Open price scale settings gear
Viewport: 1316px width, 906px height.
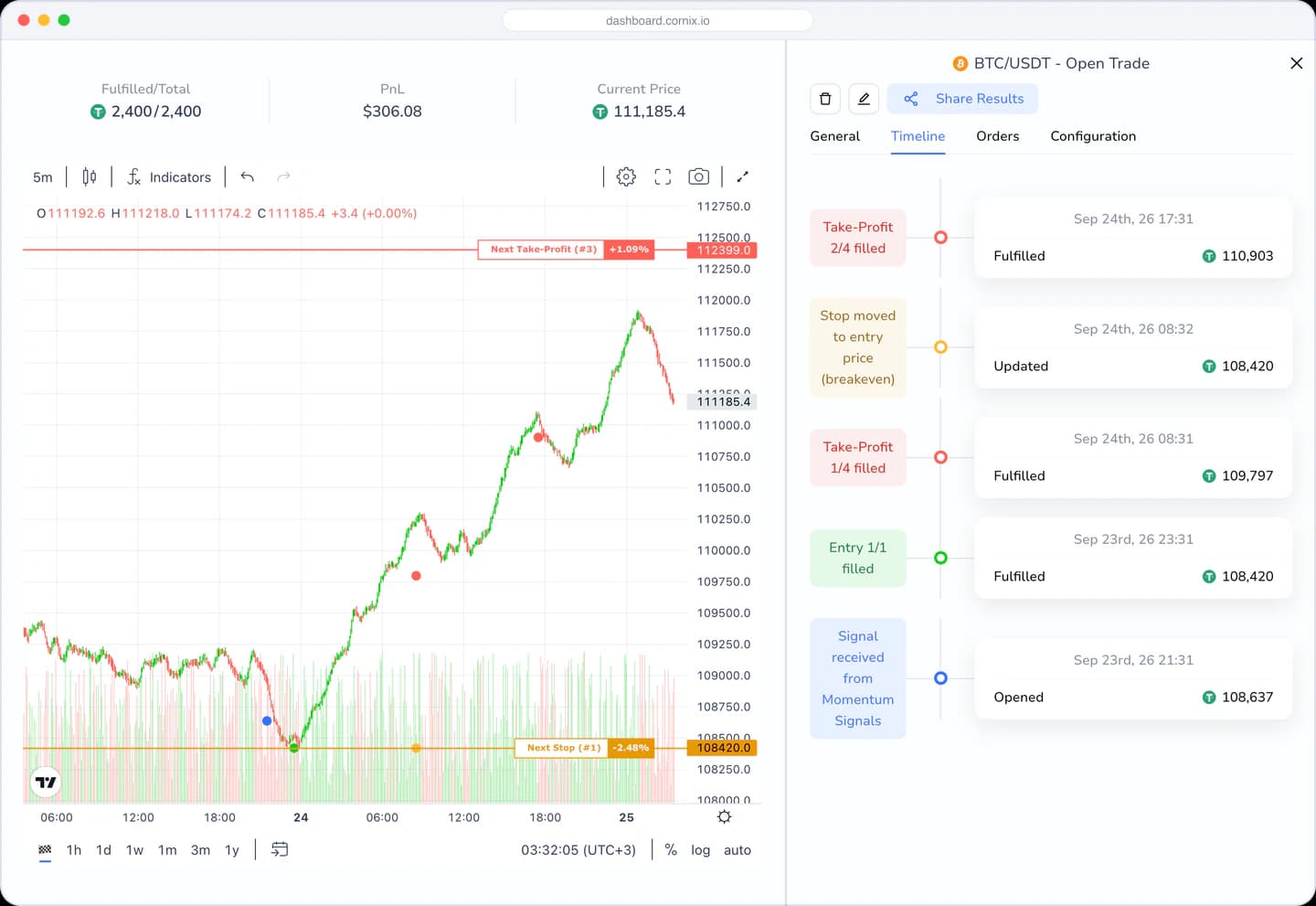(724, 817)
